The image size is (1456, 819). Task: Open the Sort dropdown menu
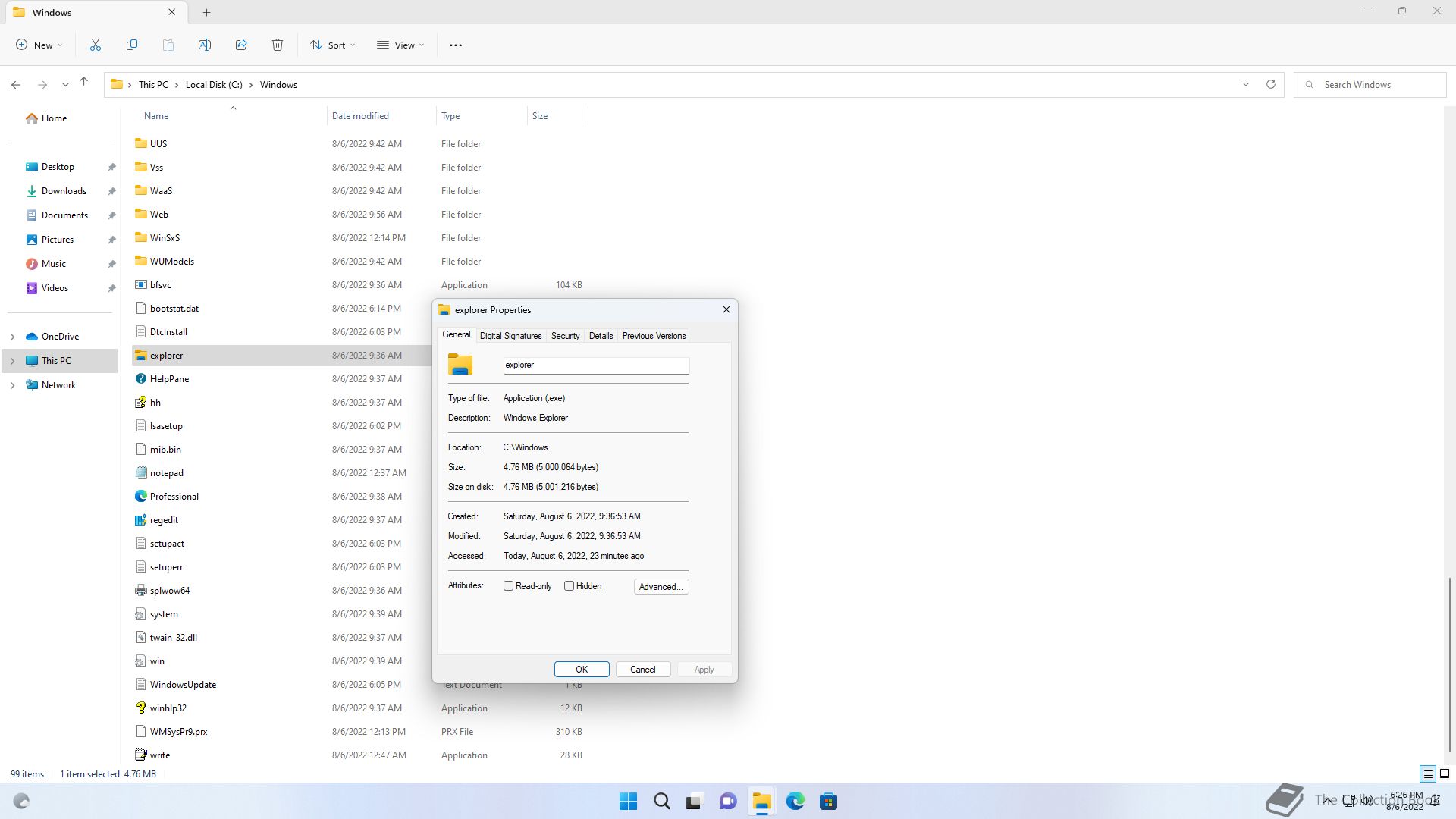point(332,45)
